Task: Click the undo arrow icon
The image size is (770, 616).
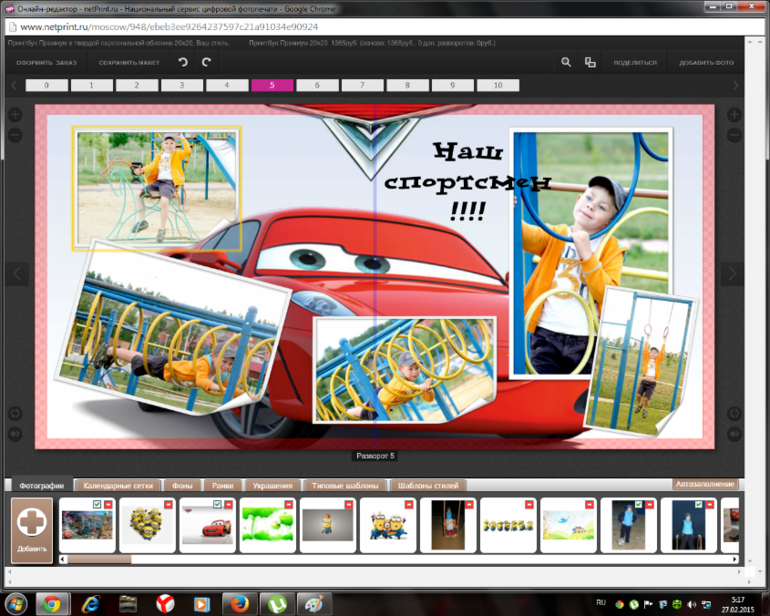Action: pos(183,62)
